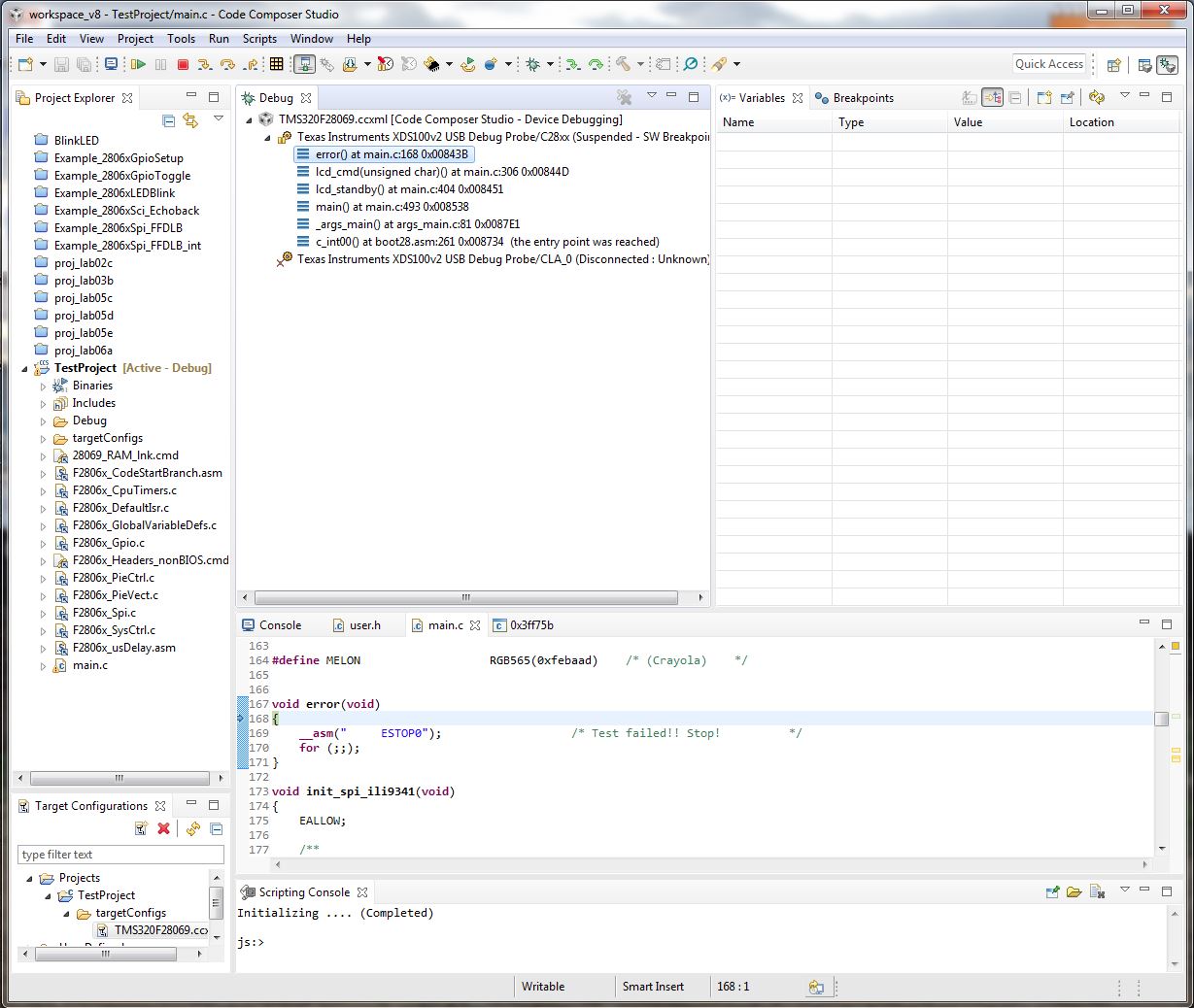The image size is (1194, 1008).
Task: Click the grid icon after Step Return
Action: 277,64
